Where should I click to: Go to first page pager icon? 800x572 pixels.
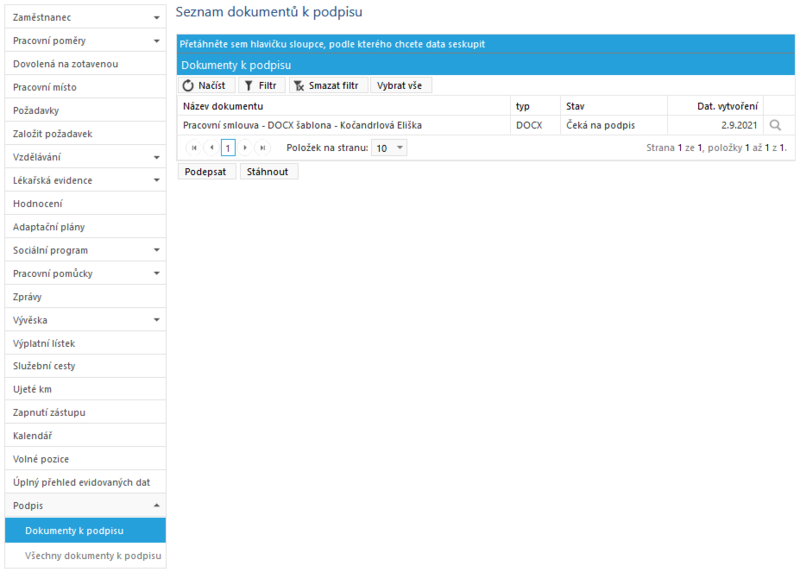tap(194, 148)
